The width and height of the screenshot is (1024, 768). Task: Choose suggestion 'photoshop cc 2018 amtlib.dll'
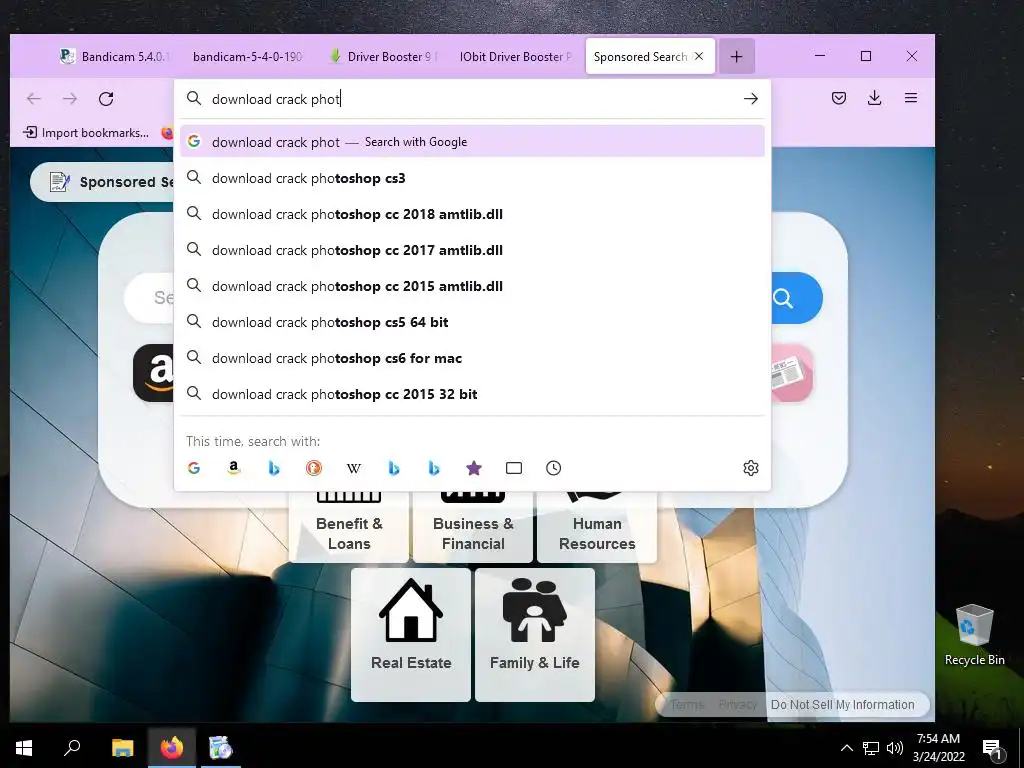click(472, 214)
